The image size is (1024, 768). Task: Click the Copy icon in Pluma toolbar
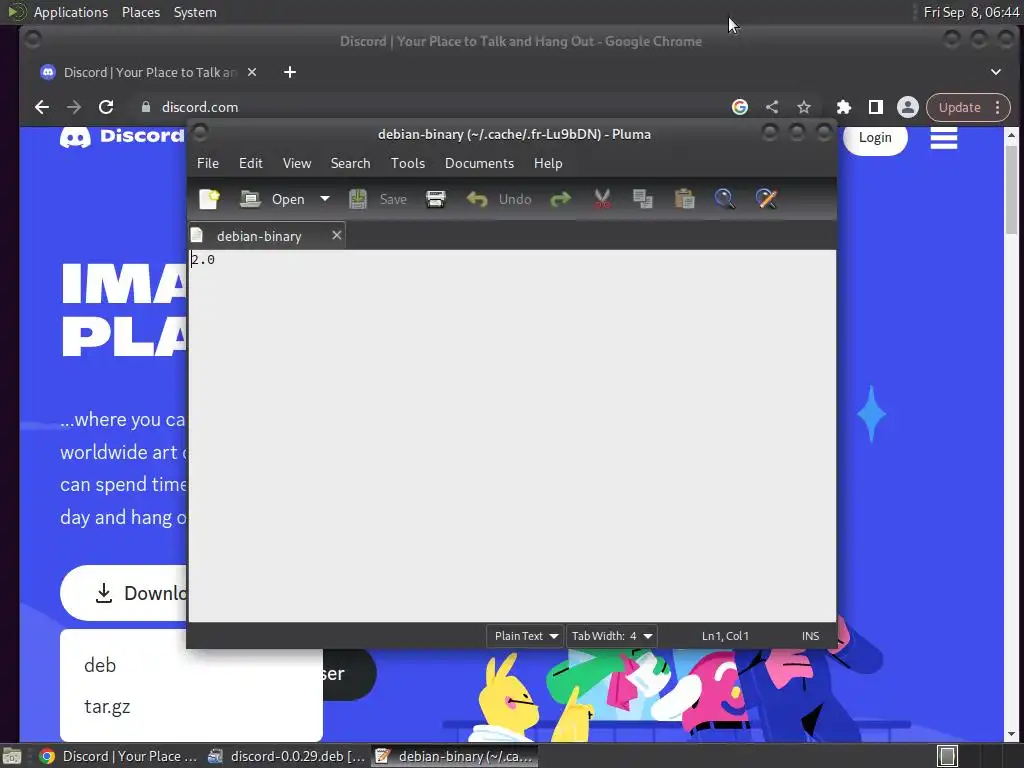(643, 199)
